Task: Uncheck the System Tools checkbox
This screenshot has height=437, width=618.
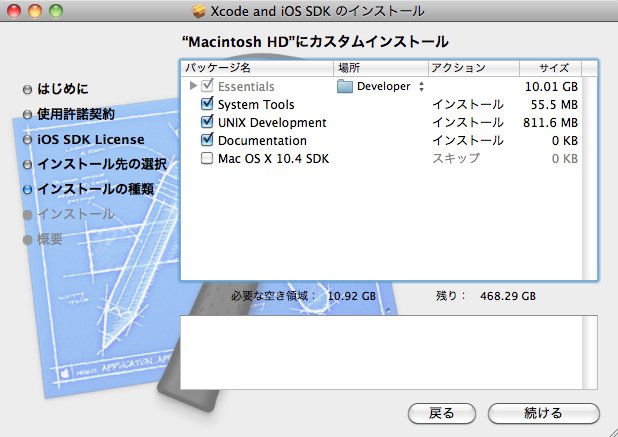Action: (x=207, y=104)
